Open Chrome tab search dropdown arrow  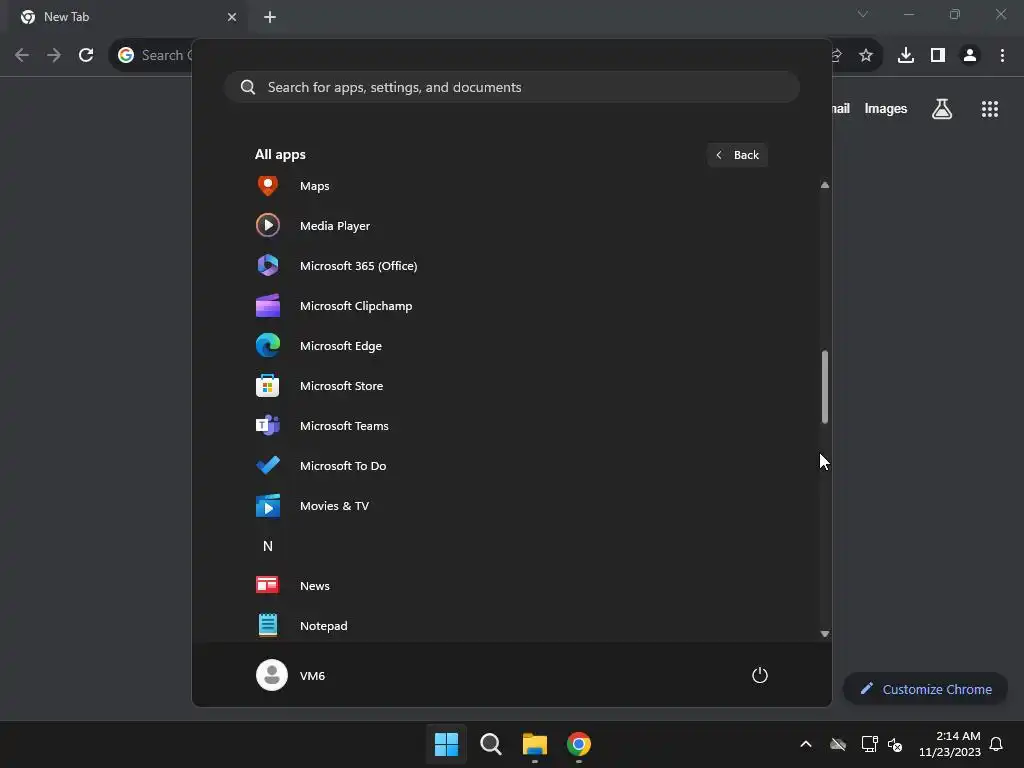click(x=863, y=14)
